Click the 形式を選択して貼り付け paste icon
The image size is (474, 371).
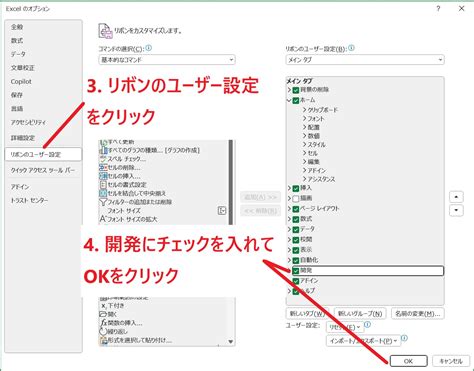pos(103,340)
